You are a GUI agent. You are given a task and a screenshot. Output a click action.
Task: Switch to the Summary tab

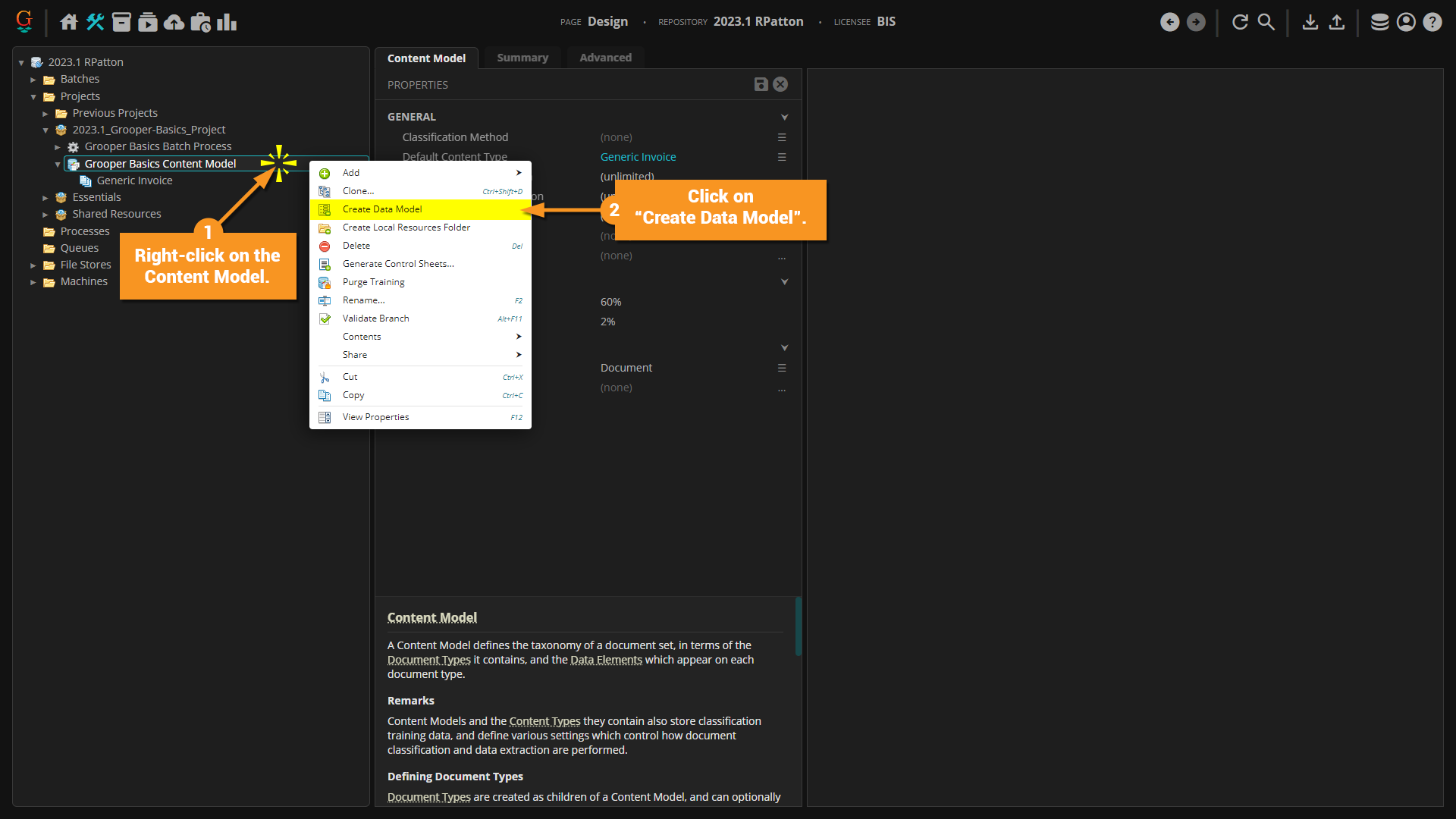pyautogui.click(x=522, y=58)
